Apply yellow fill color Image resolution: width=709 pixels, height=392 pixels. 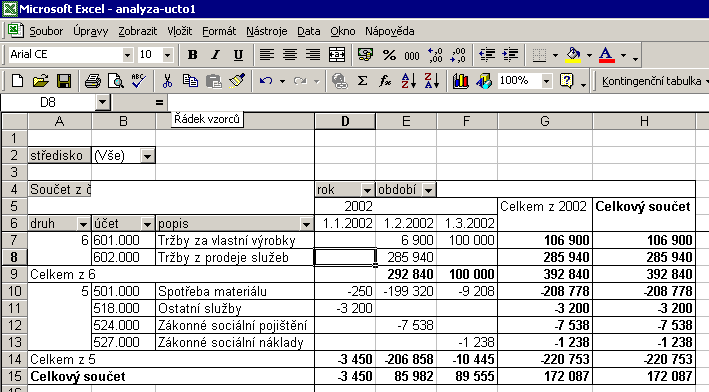[x=573, y=55]
